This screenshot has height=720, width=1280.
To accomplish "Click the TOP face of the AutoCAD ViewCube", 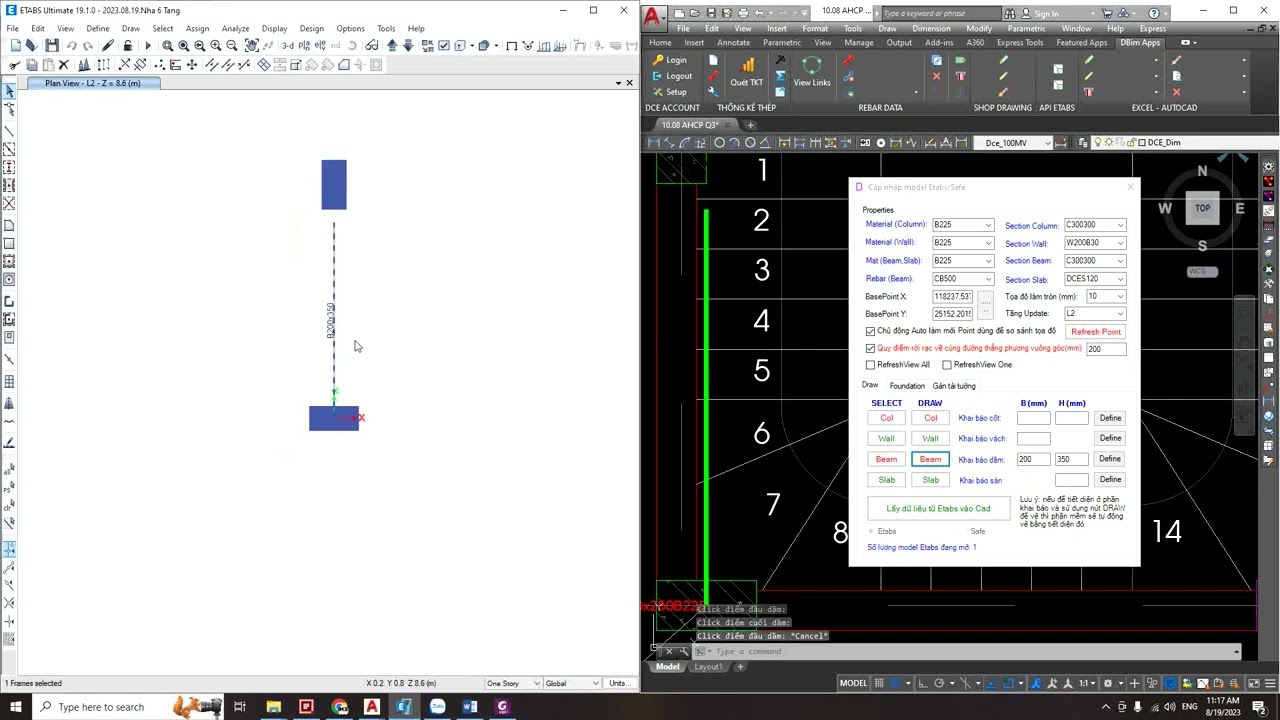I will [1202, 208].
